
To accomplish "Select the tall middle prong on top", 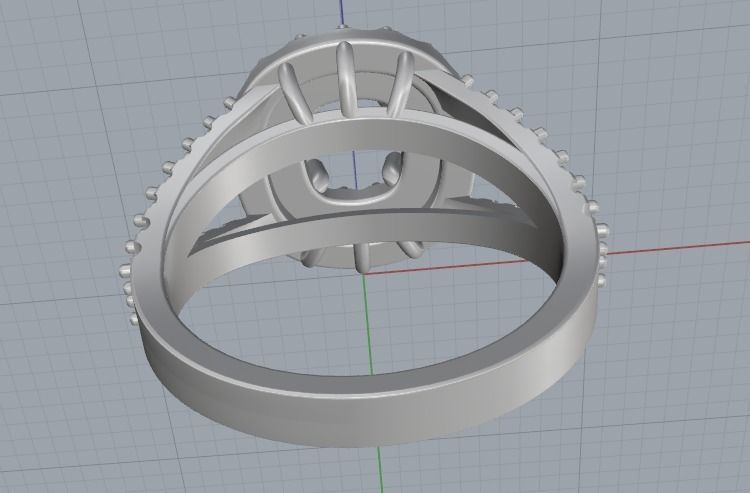I will (345, 77).
